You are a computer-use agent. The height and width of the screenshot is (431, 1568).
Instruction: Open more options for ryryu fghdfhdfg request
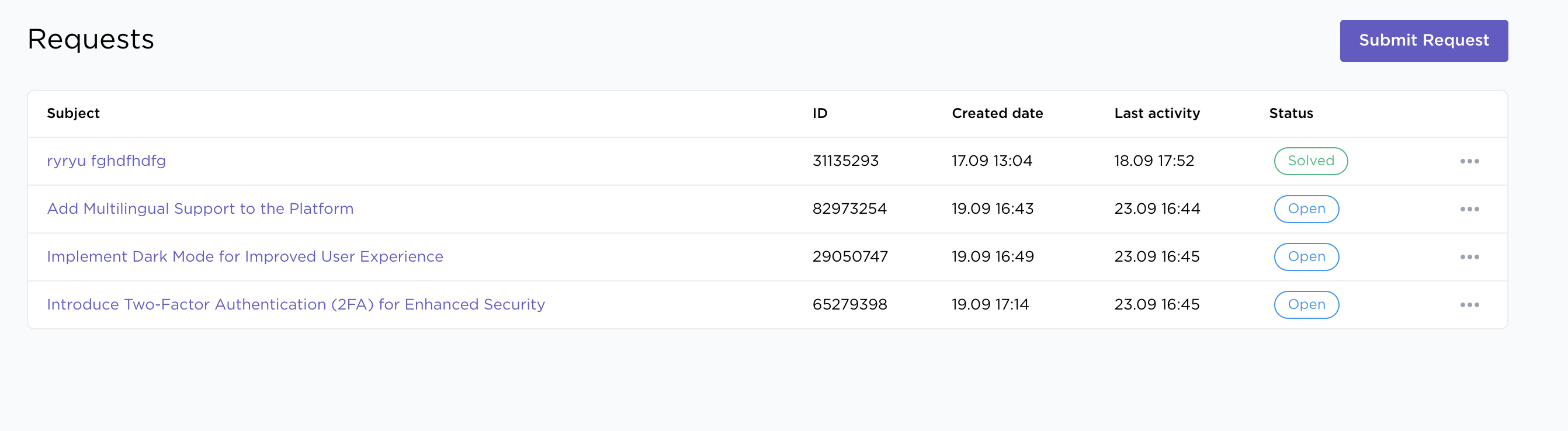tap(1469, 161)
